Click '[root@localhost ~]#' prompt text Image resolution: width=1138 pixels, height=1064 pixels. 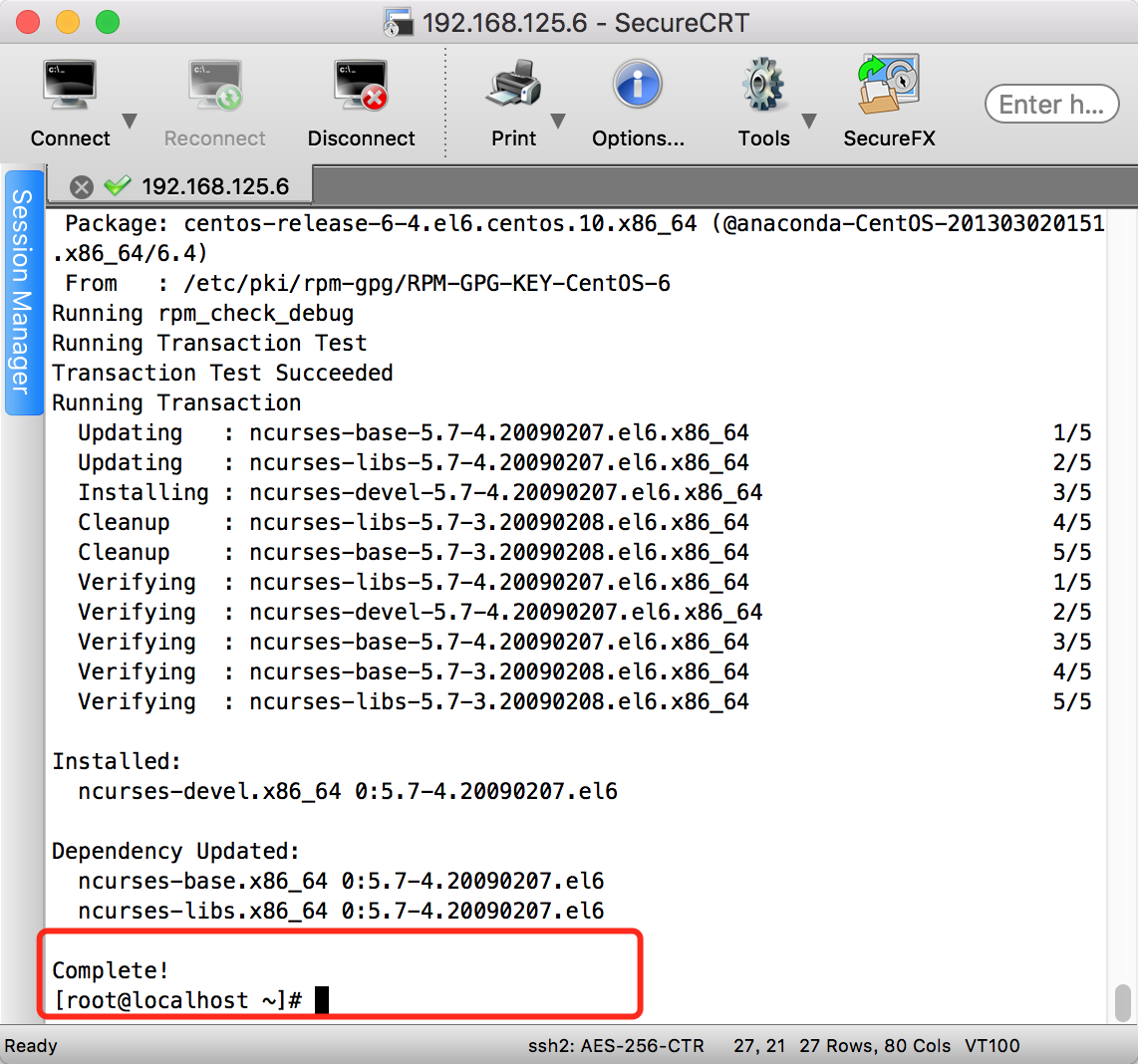177,1000
